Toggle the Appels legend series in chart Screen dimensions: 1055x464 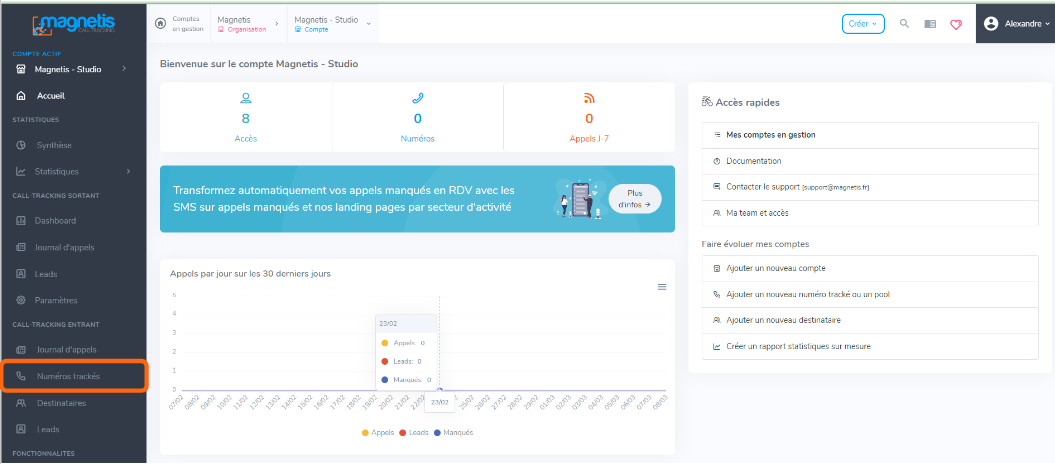point(377,432)
